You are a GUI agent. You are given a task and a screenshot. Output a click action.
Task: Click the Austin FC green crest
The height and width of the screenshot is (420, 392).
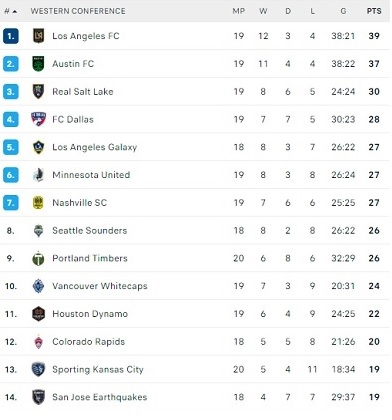tap(38, 64)
